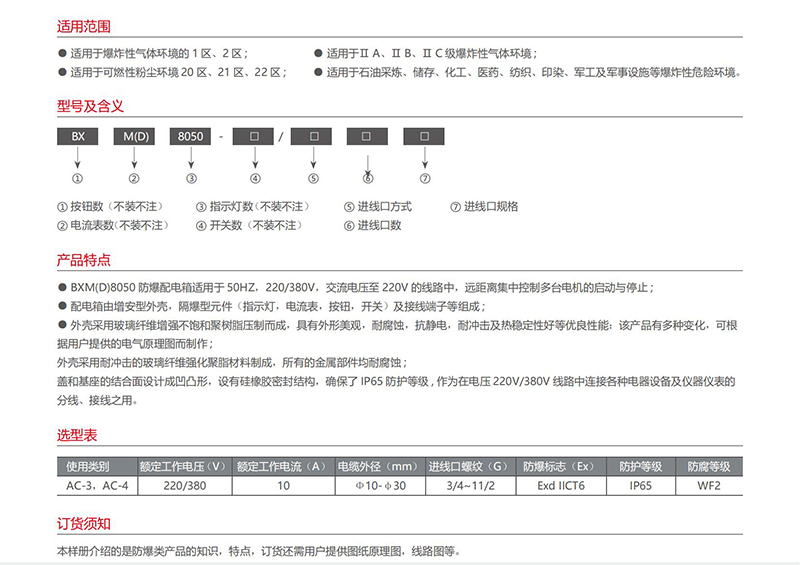Click the circled ⑤ marker in the arrow row
The height and width of the screenshot is (565, 800).
pos(312,179)
